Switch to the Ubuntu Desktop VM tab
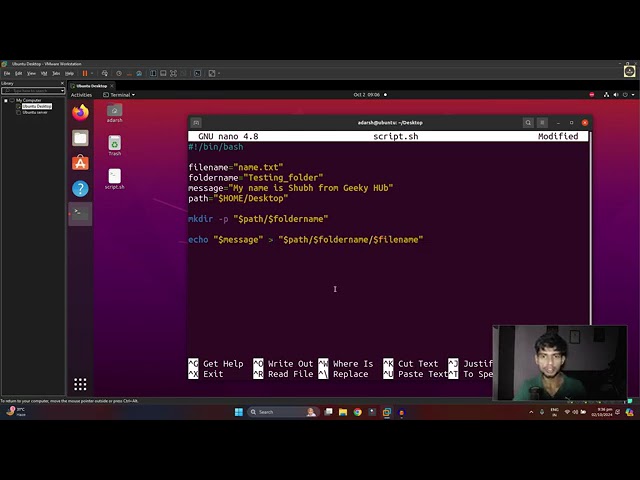640x480 pixels. point(91,86)
